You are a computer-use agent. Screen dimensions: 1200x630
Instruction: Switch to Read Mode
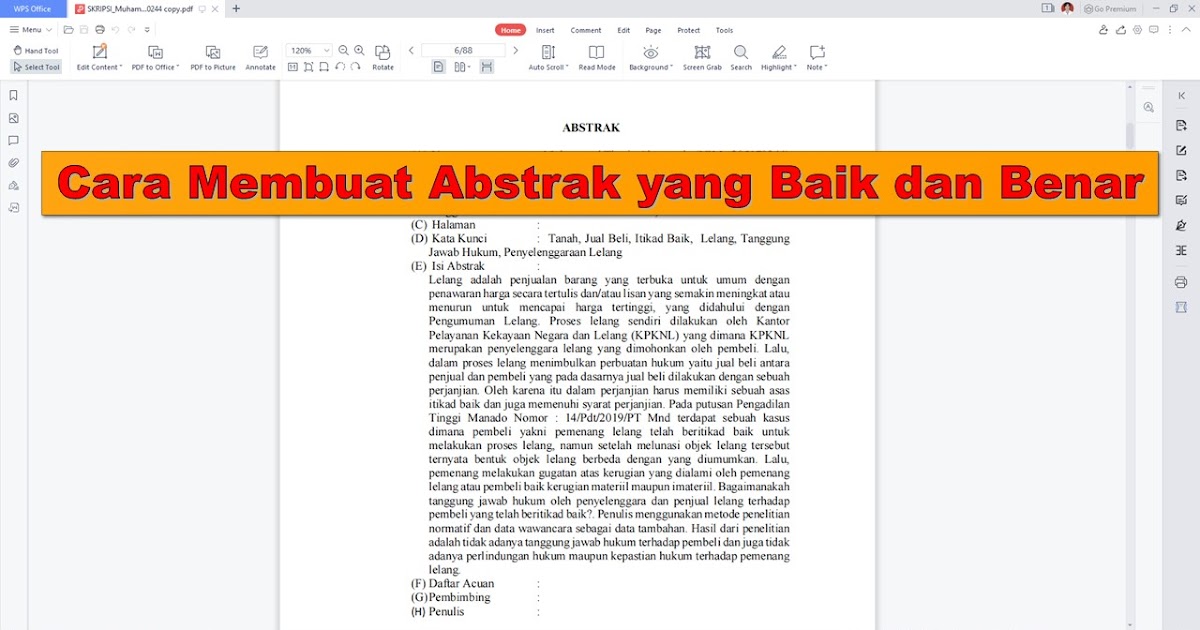[x=596, y=55]
